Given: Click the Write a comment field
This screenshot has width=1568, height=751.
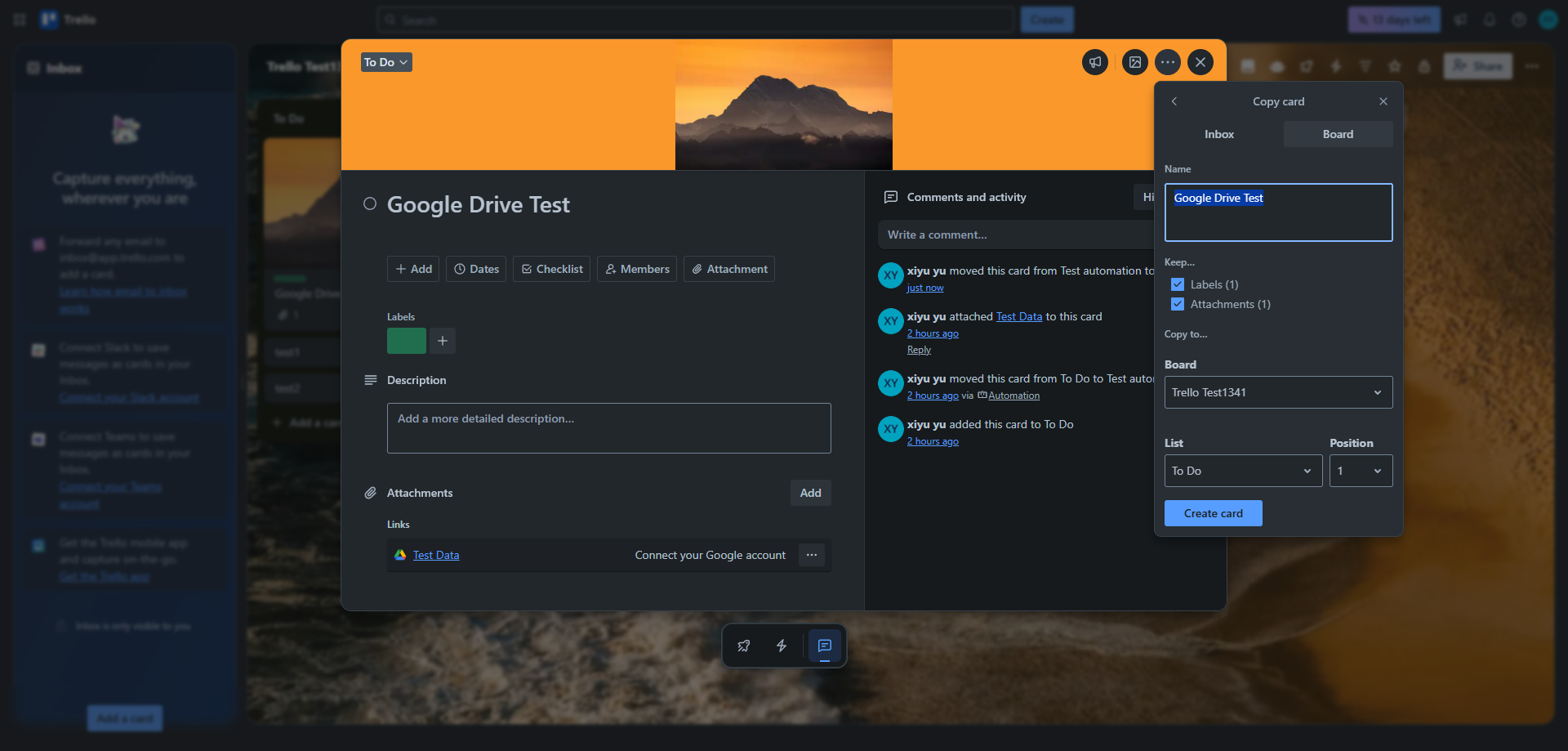Looking at the screenshot, I should point(1017,235).
